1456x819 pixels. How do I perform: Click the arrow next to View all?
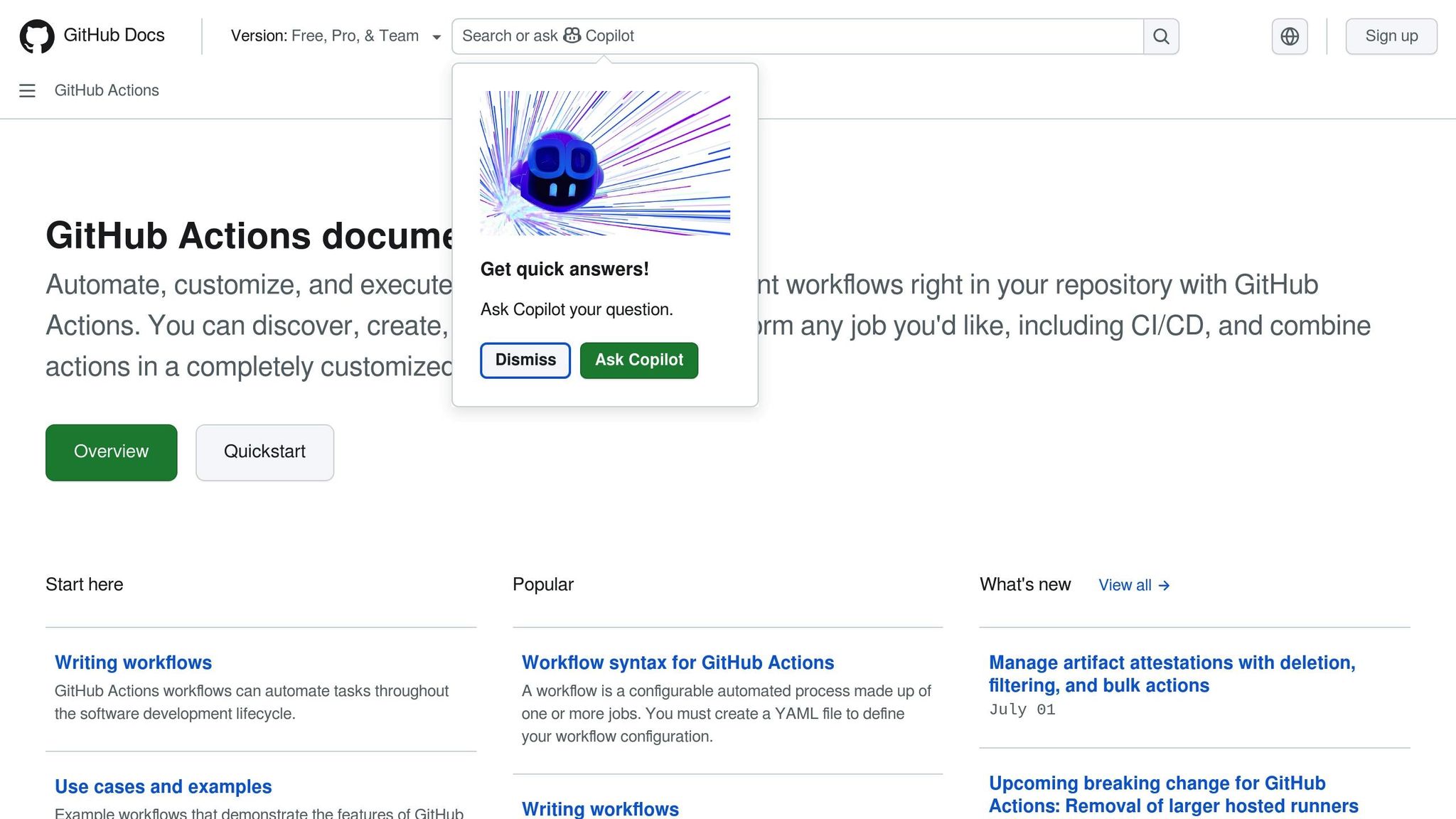(1164, 585)
